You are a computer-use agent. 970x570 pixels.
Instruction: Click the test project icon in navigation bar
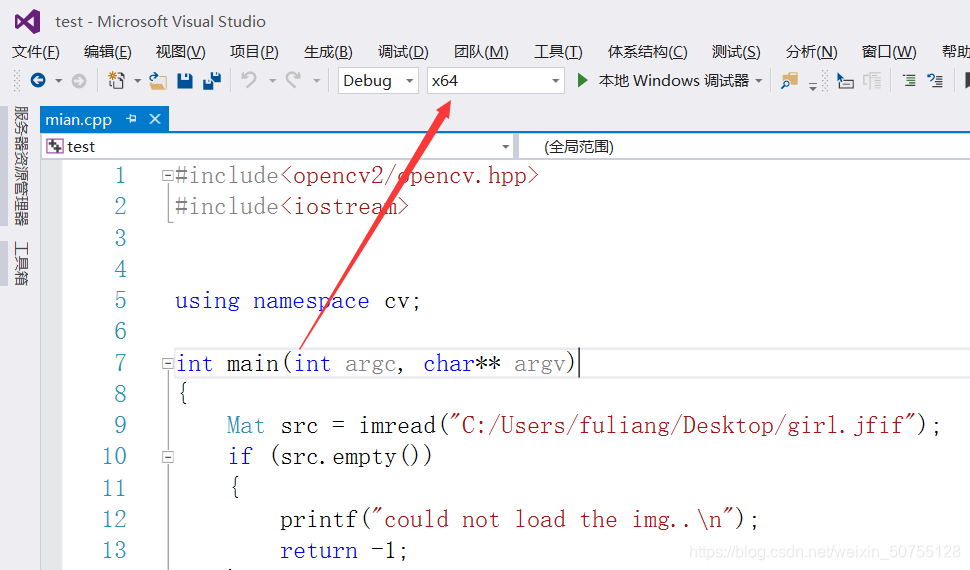[x=55, y=146]
